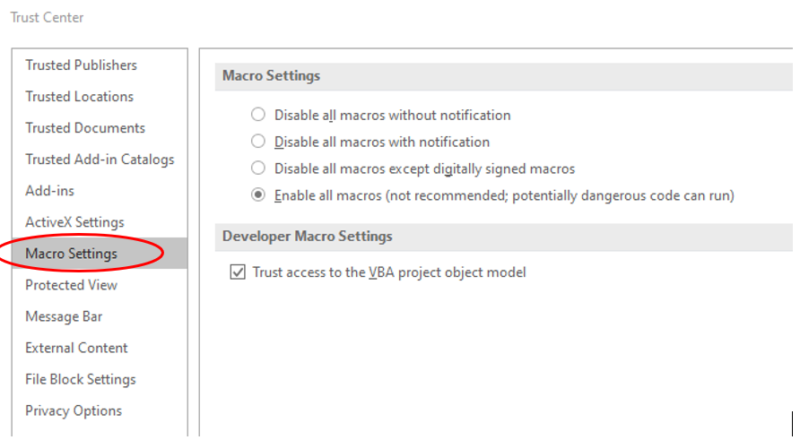Select Disable all macros with notification

[x=259, y=142]
